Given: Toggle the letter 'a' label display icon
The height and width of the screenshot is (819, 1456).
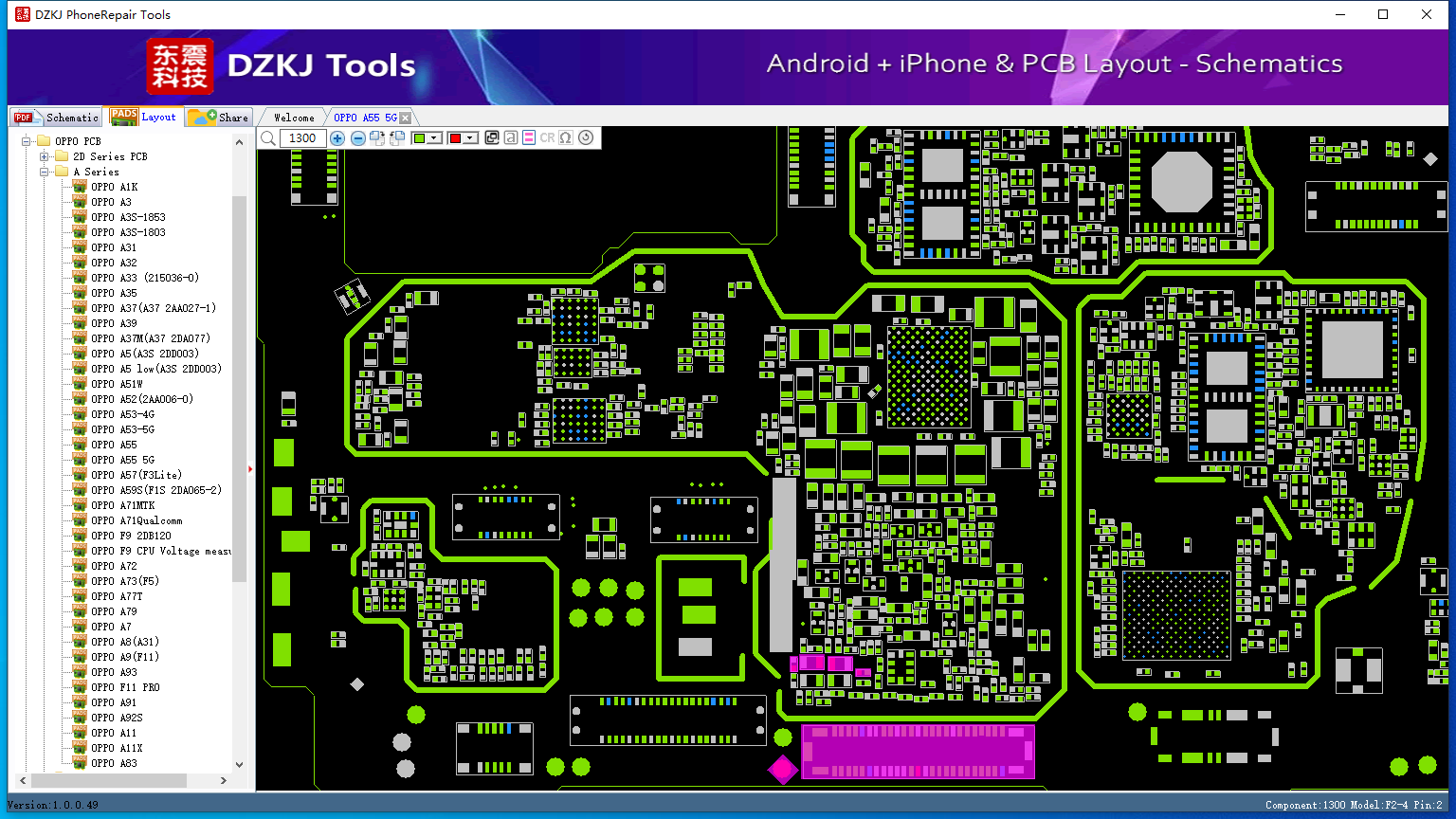Looking at the screenshot, I should pyautogui.click(x=510, y=138).
